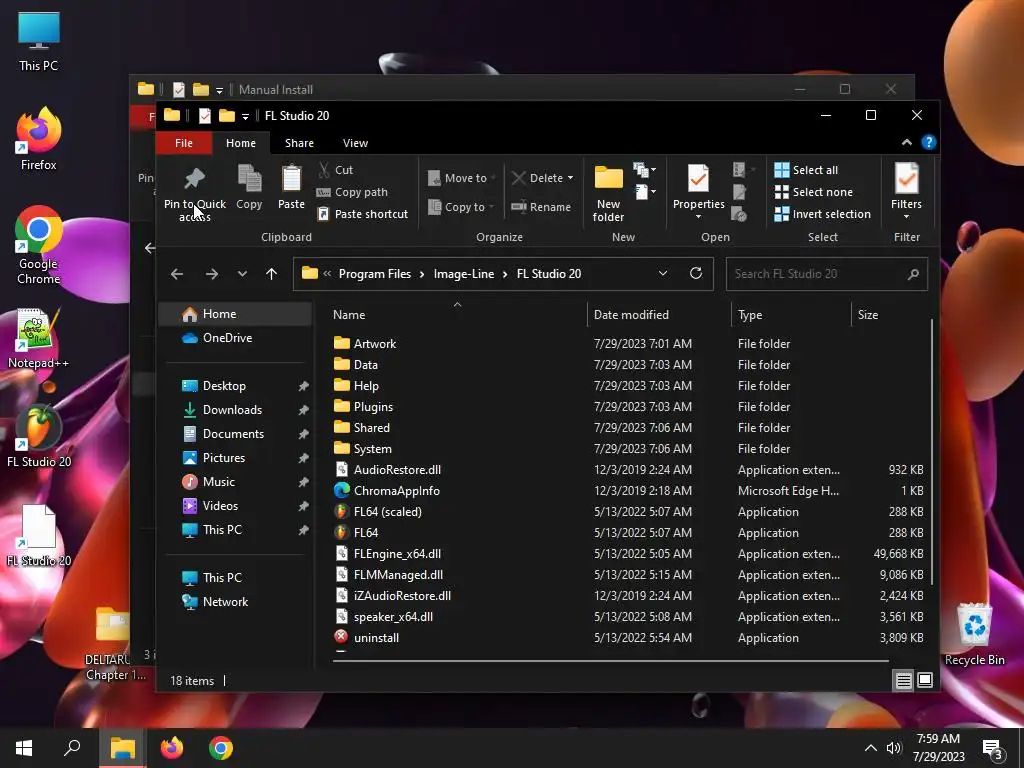Switch to the View ribbon tab
The image size is (1024, 768).
[x=355, y=143]
